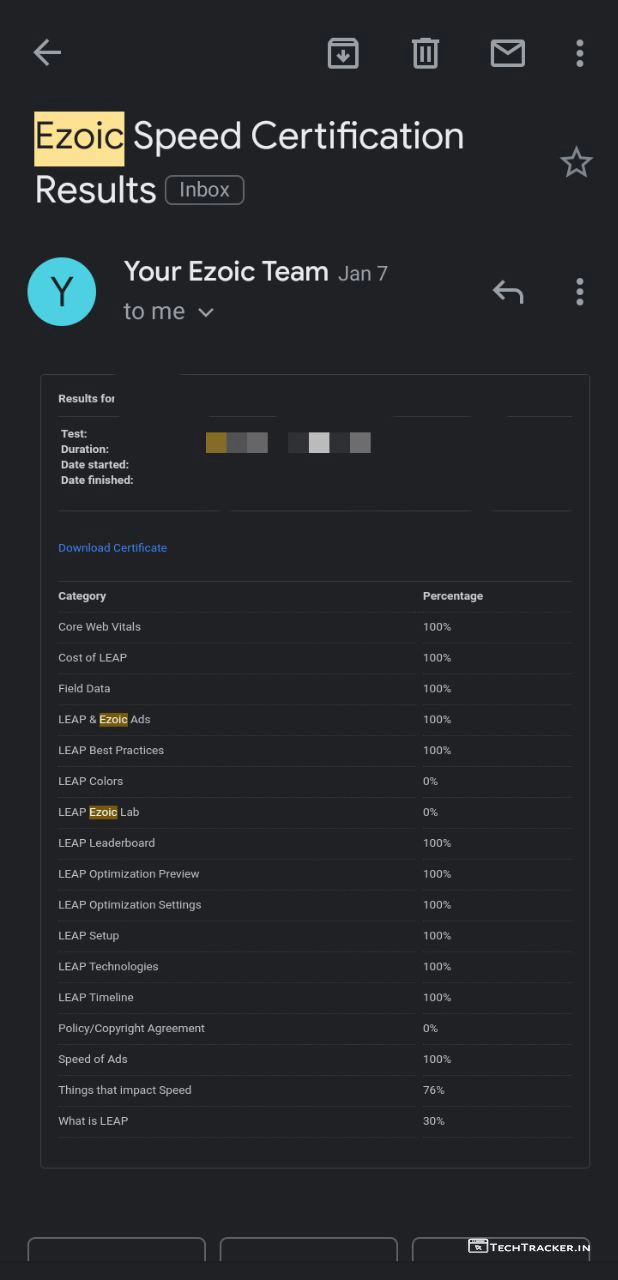Open message options dots beside reply arrow
Image resolution: width=618 pixels, height=1280 pixels.
[x=579, y=291]
